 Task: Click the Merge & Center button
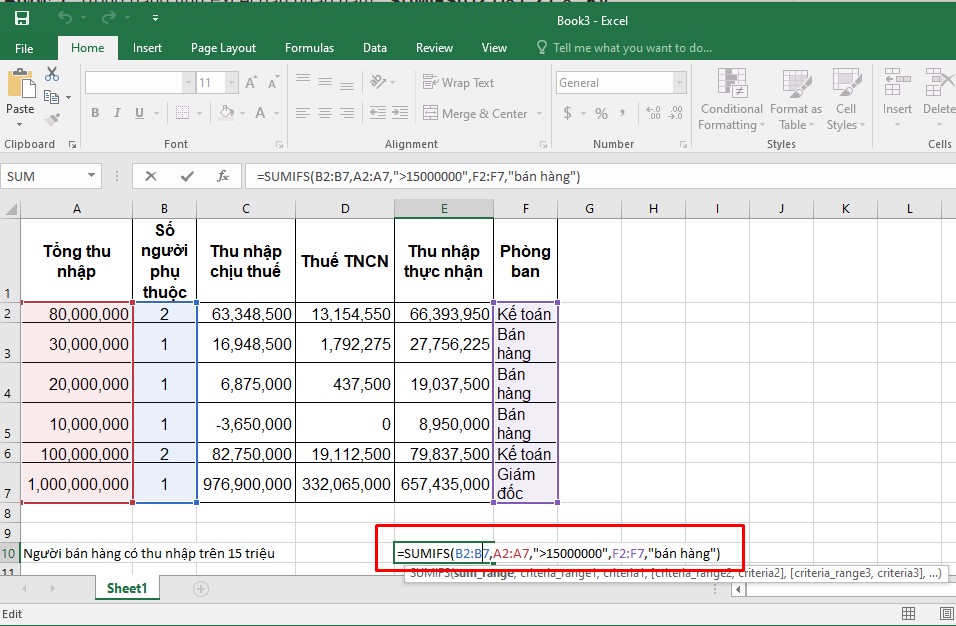[476, 114]
